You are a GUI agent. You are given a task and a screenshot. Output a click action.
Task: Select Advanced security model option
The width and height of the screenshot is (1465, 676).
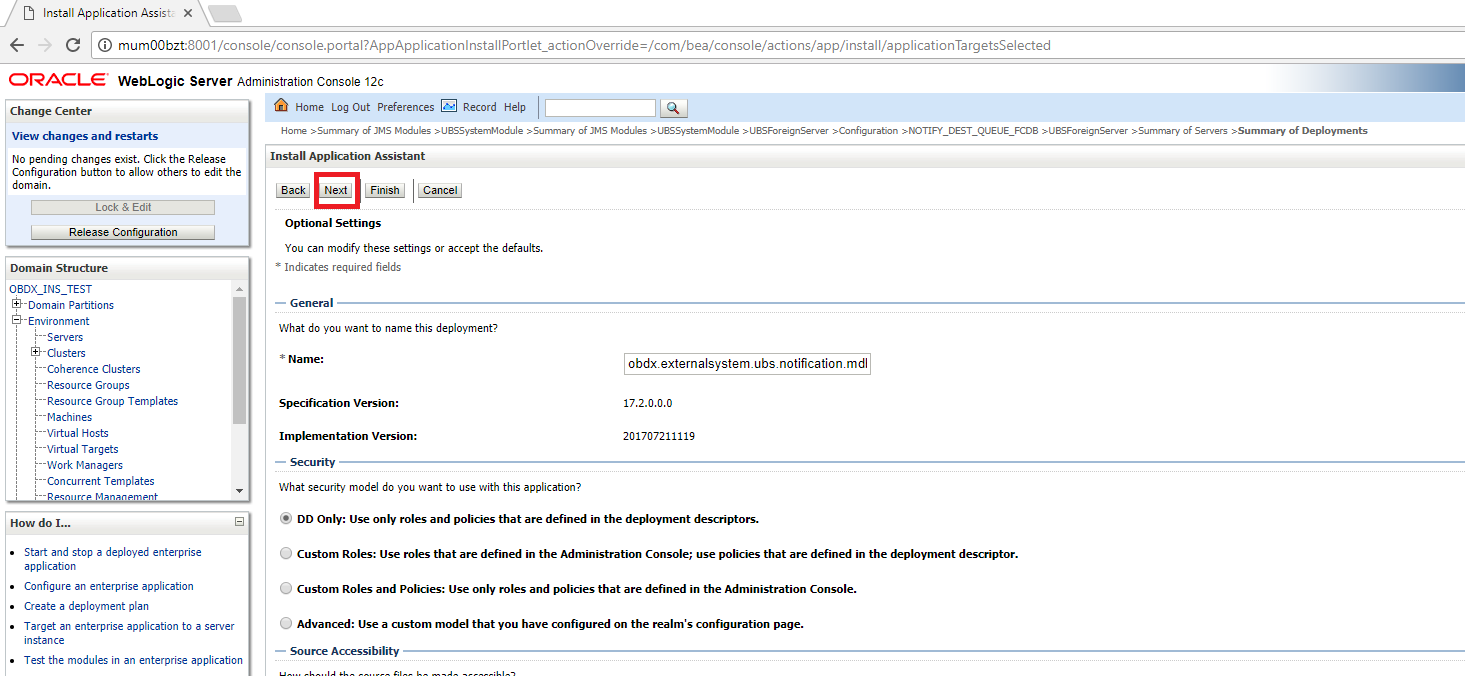287,623
